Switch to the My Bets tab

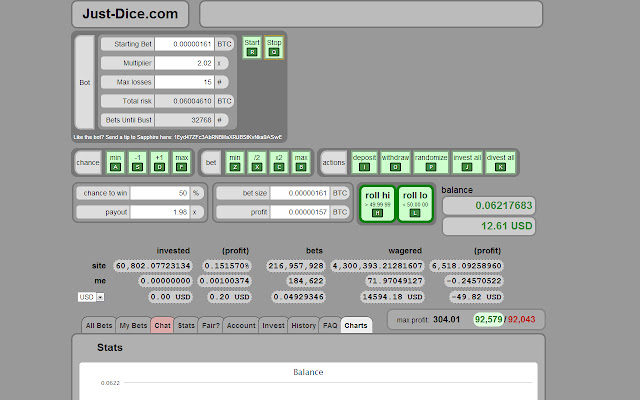point(133,325)
